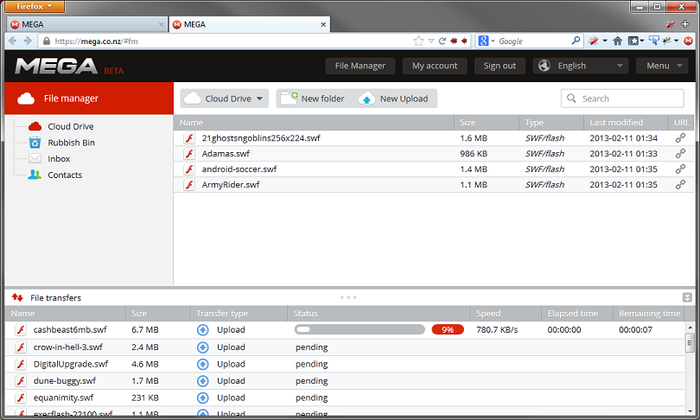Click the MEGA Search input field
Screen dimensions: 700x420
click(630, 98)
